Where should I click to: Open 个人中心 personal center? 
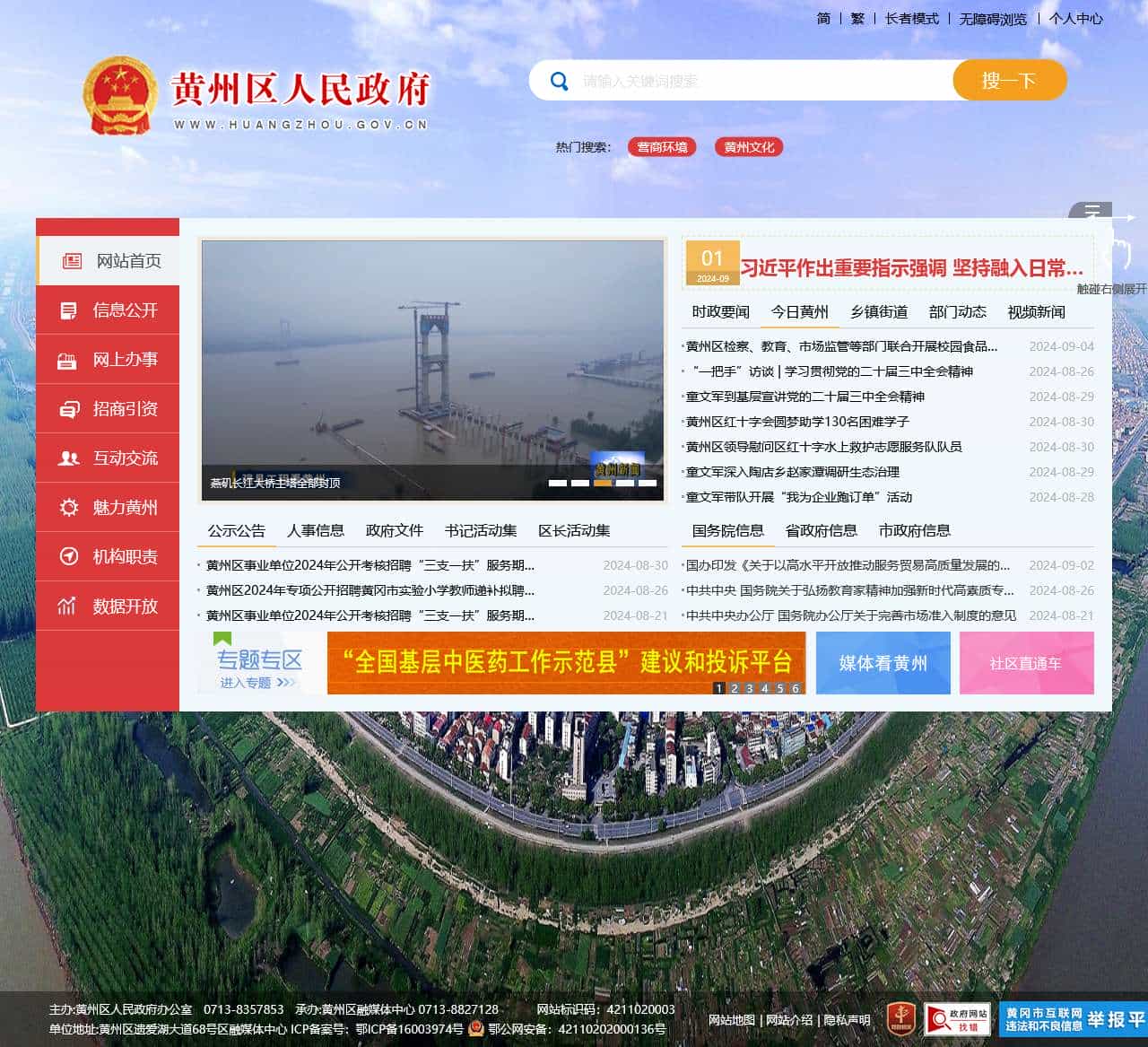tap(1076, 18)
